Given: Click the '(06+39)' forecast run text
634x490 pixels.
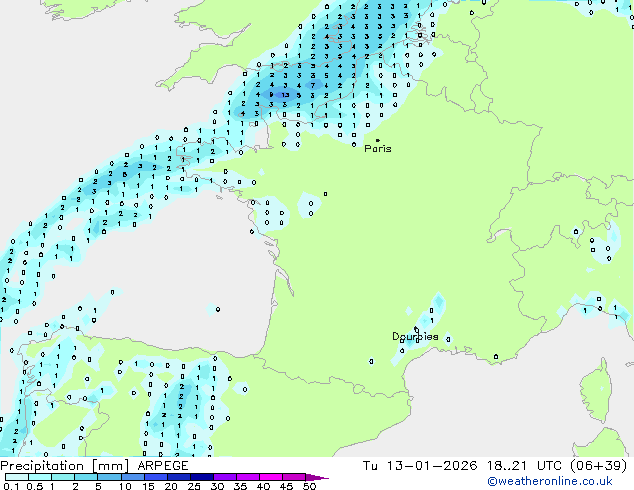Looking at the screenshot, I should pyautogui.click(x=598, y=466).
